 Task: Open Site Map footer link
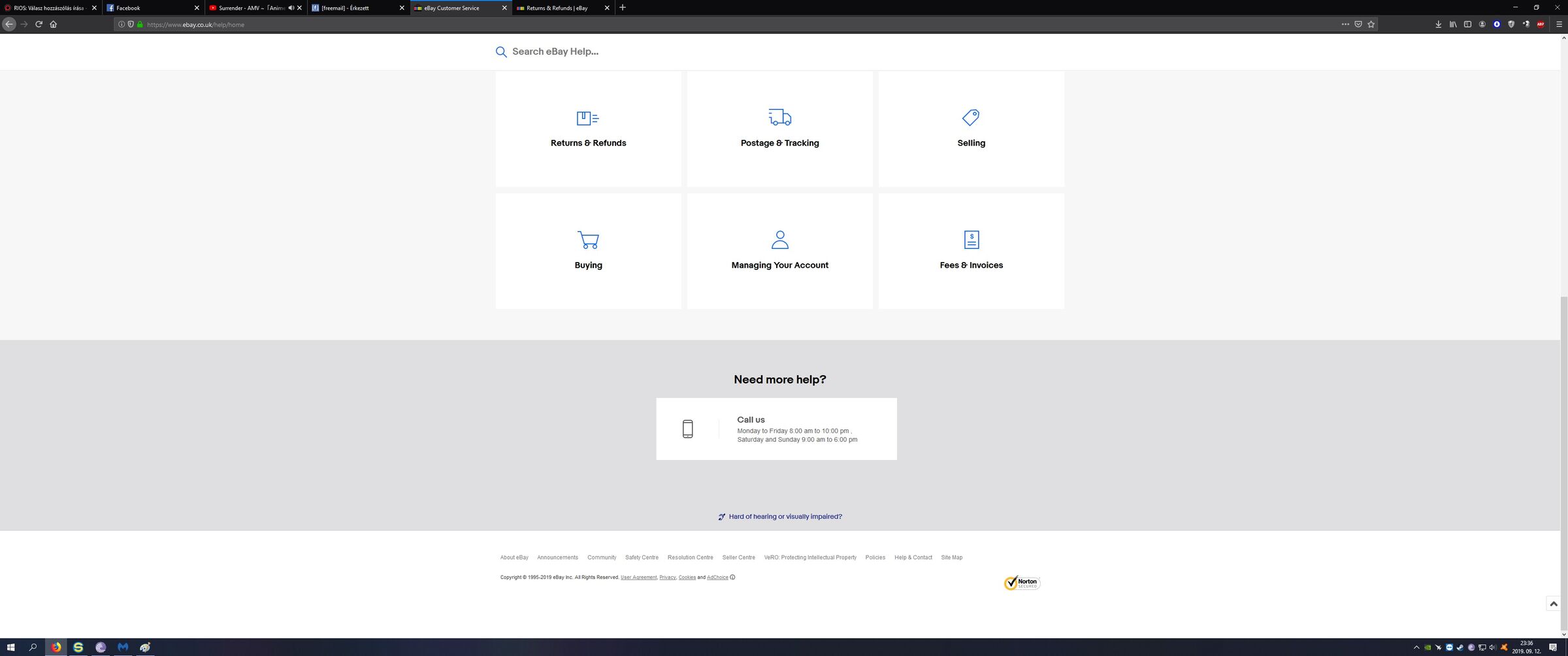[952, 557]
